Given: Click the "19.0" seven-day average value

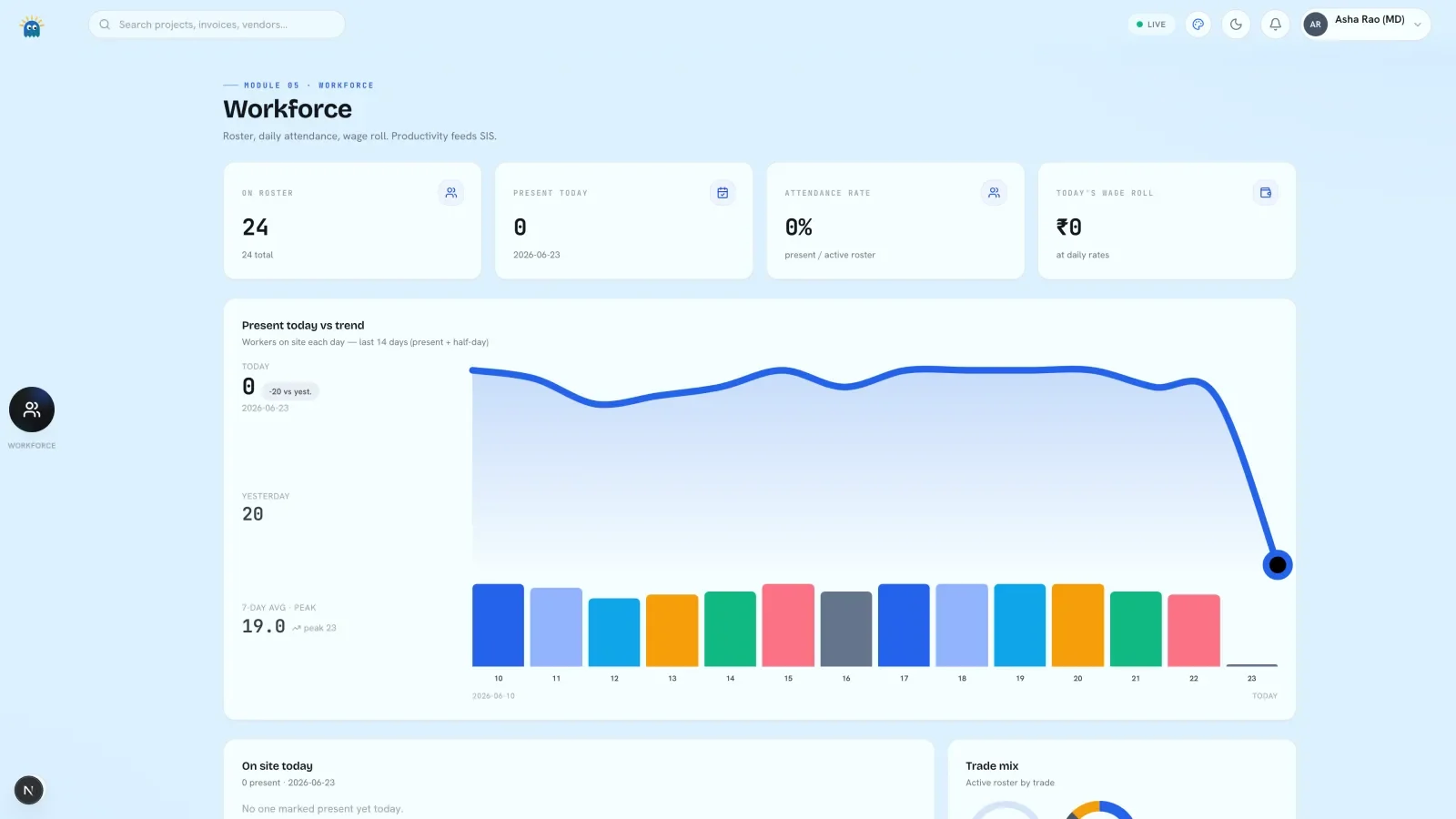Looking at the screenshot, I should (264, 626).
